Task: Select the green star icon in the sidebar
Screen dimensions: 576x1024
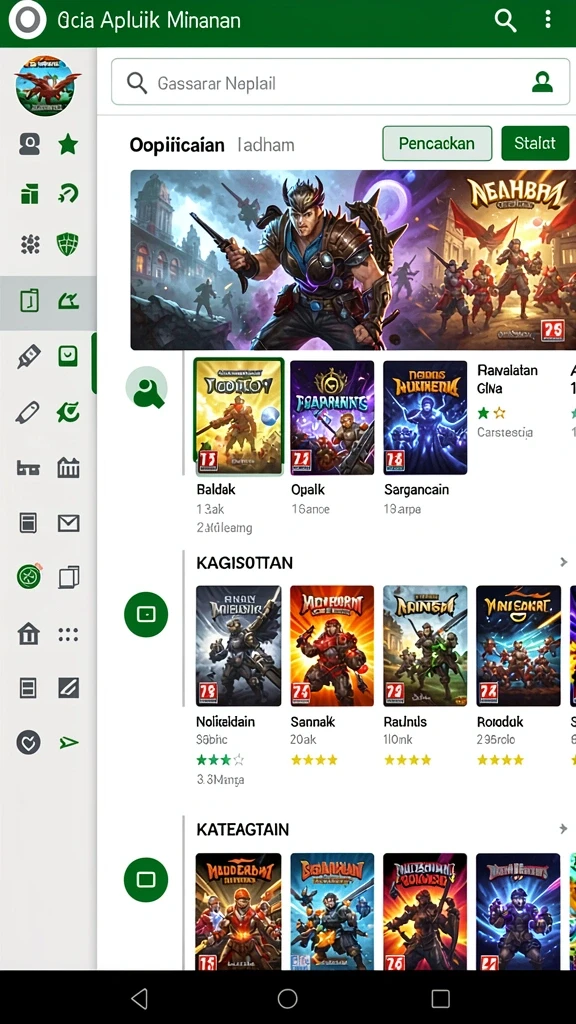Action: (68, 144)
